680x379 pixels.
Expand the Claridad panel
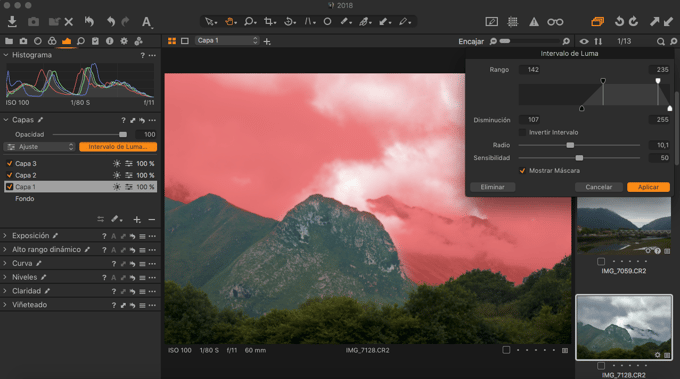click(x=5, y=291)
